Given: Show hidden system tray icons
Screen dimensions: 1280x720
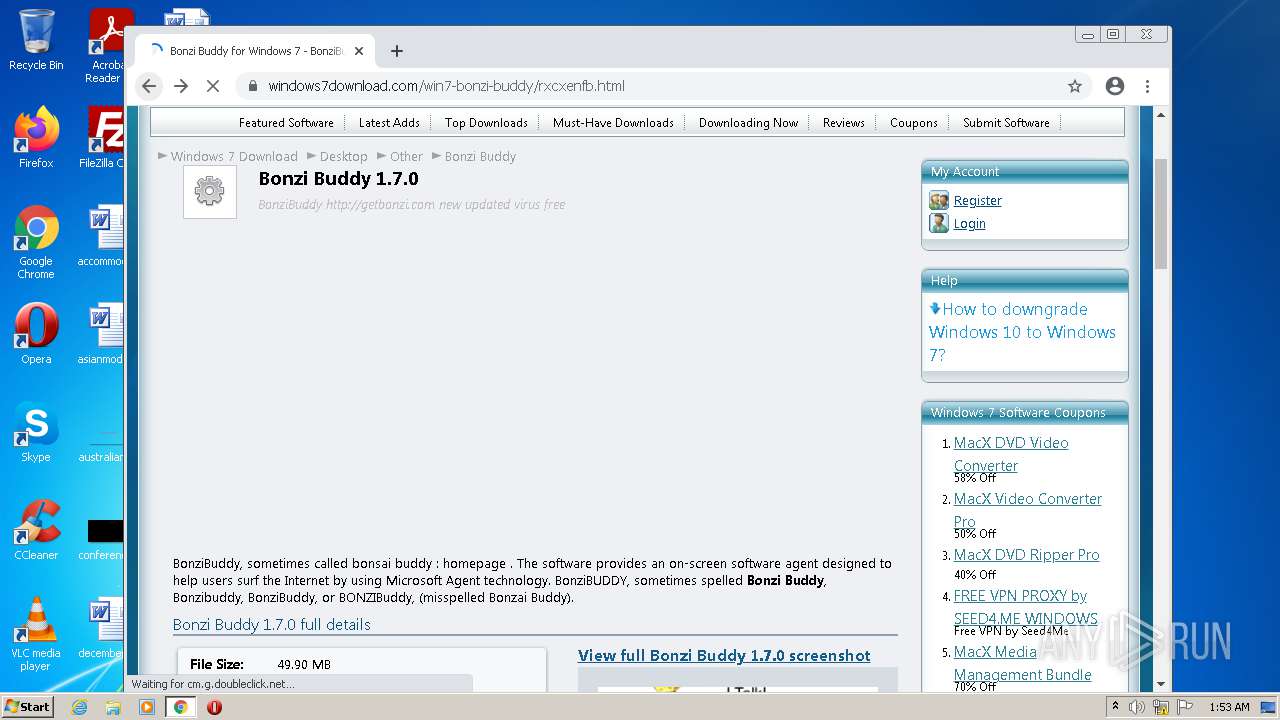Looking at the screenshot, I should pyautogui.click(x=1115, y=707).
